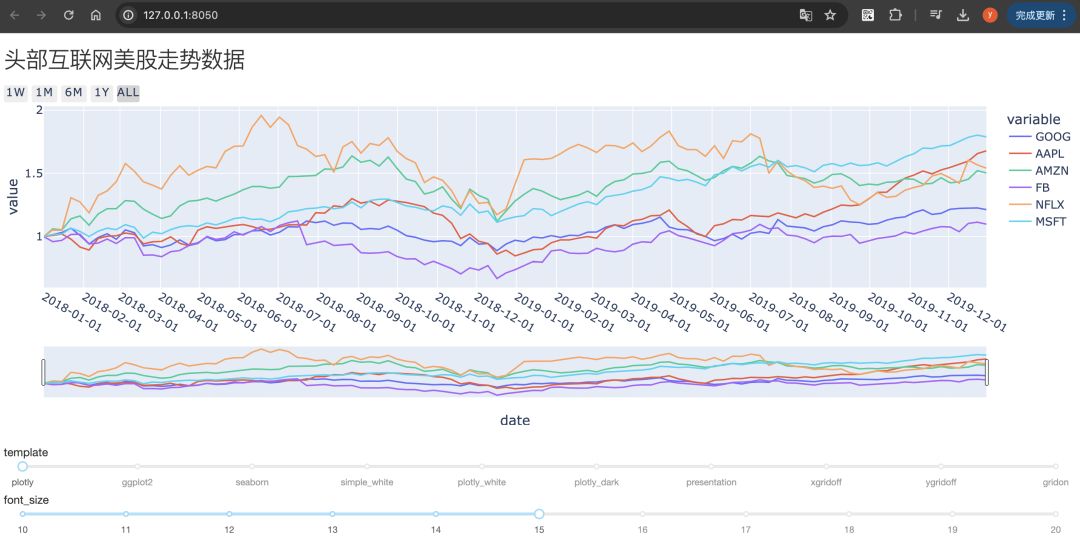Set the template slider to plotly_dark
The width and height of the screenshot is (1080, 557).
pos(596,466)
